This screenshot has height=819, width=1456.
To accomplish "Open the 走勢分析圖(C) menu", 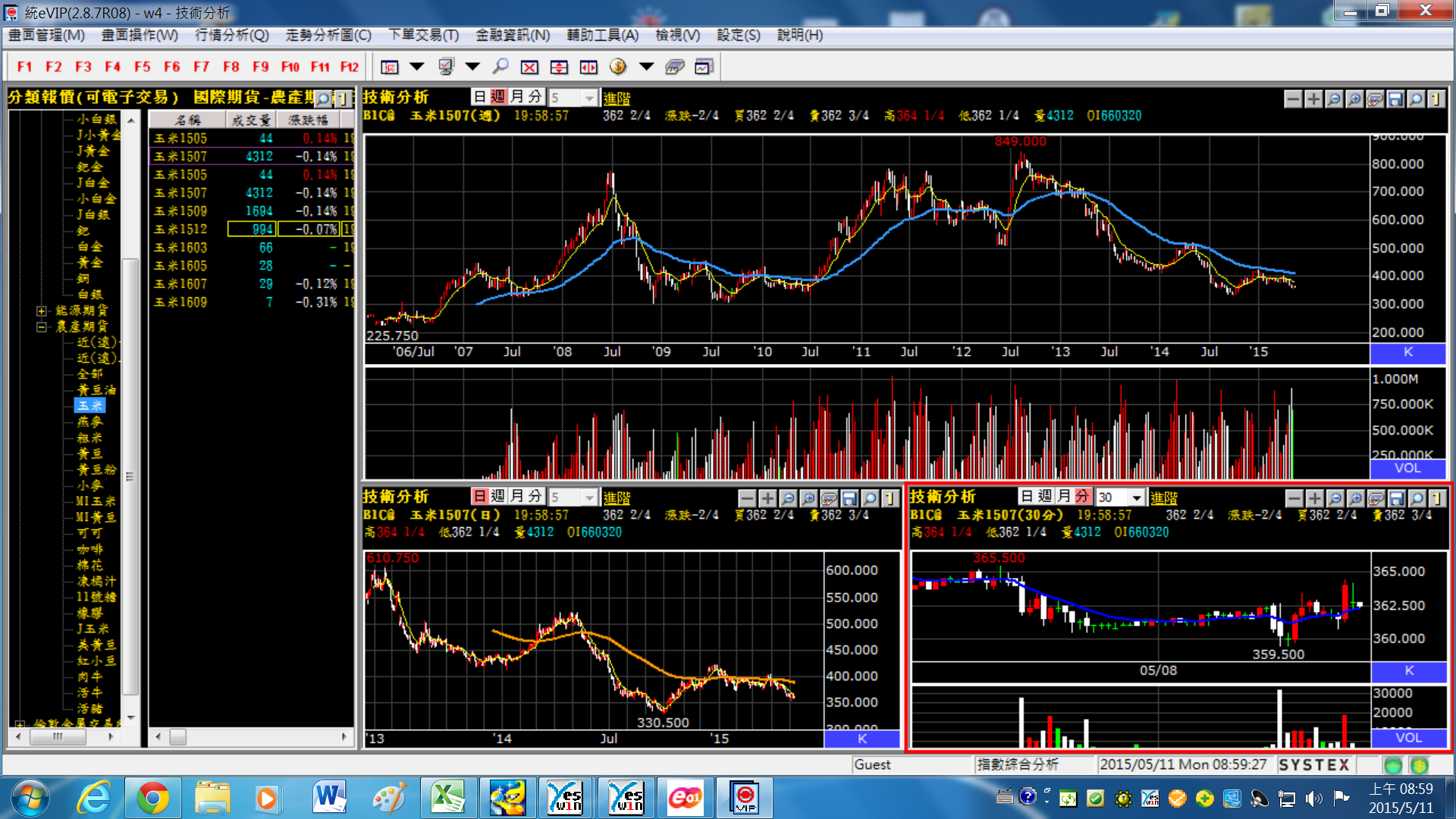I will point(328,35).
